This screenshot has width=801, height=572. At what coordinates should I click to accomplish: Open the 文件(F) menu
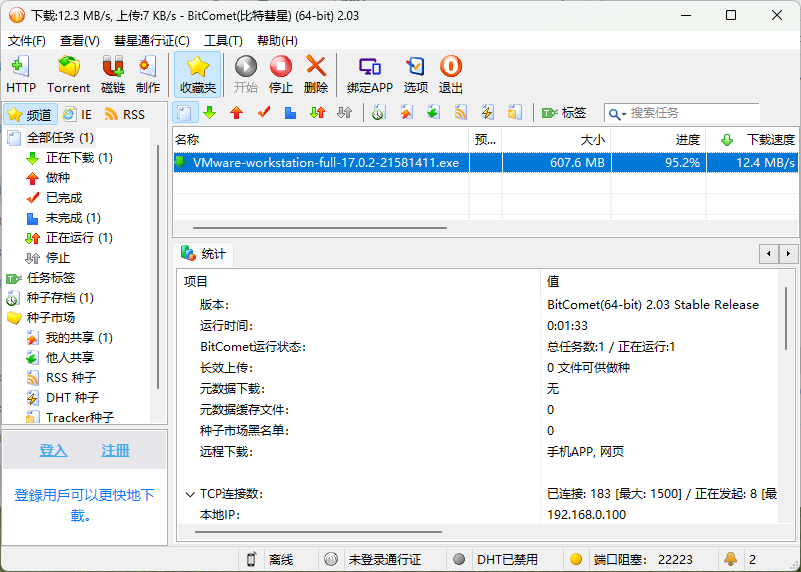[27, 40]
